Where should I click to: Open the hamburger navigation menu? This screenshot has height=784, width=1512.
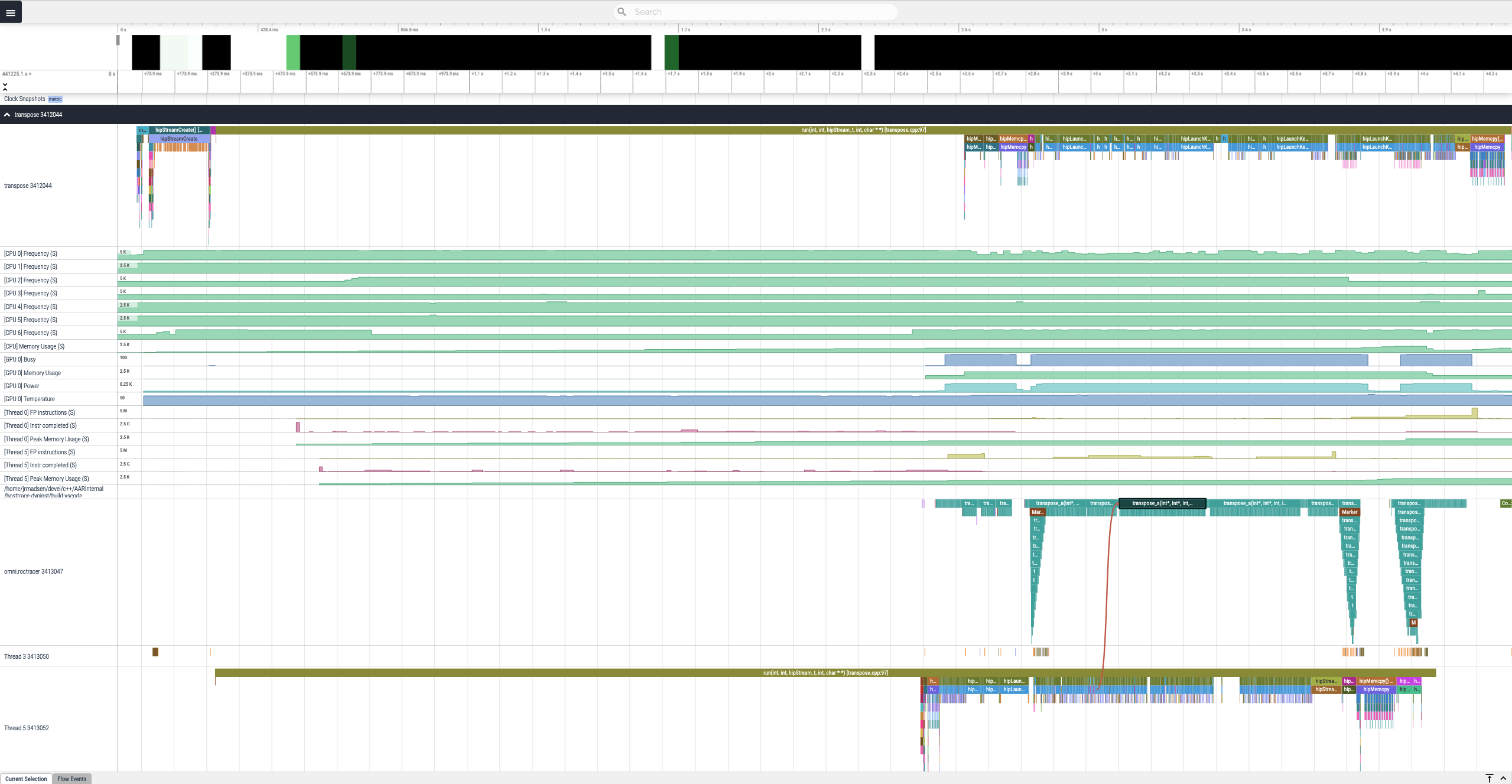coord(11,12)
